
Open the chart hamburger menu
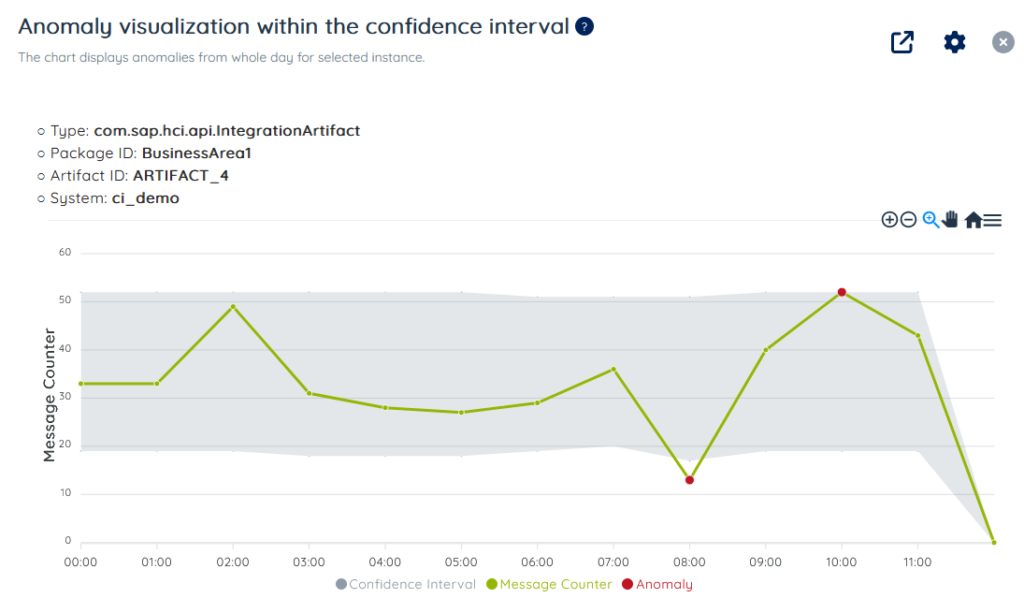pyautogui.click(x=992, y=220)
